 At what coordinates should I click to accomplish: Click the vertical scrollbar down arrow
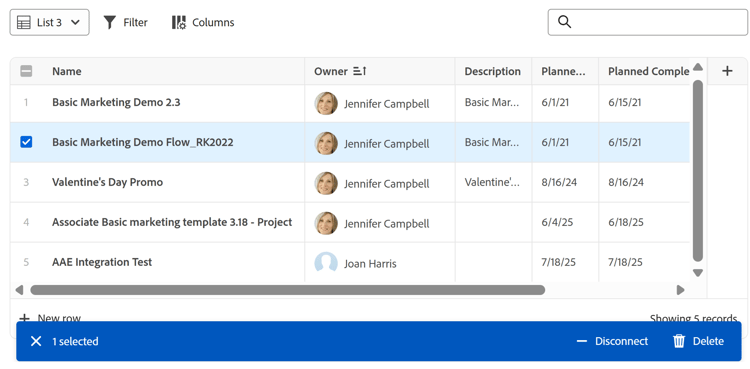698,273
